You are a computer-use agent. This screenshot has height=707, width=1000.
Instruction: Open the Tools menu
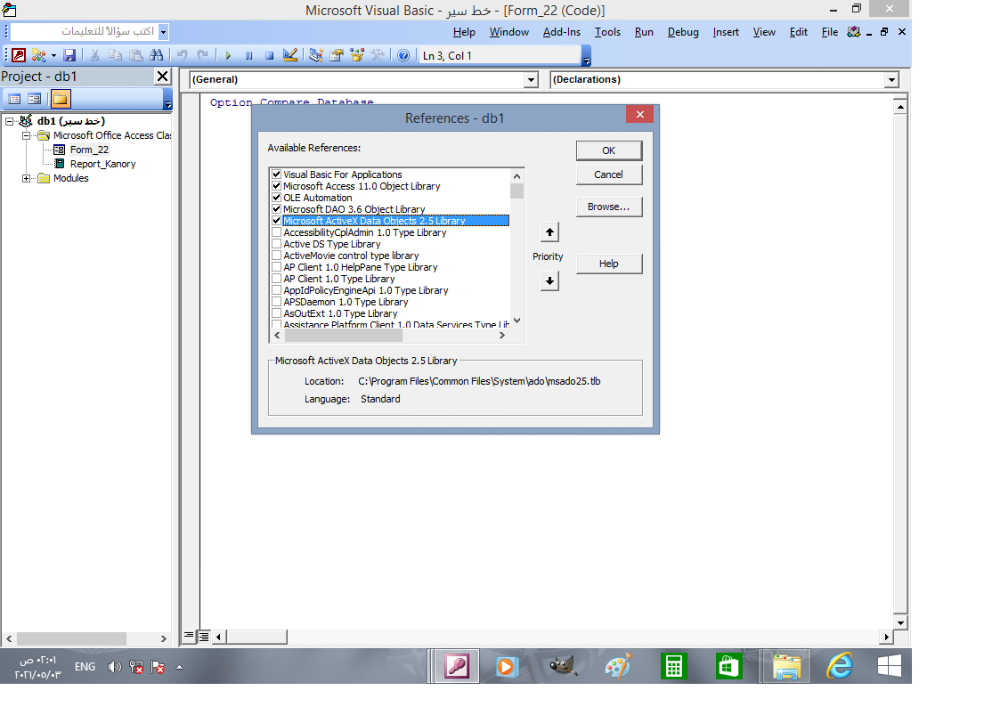coord(608,32)
